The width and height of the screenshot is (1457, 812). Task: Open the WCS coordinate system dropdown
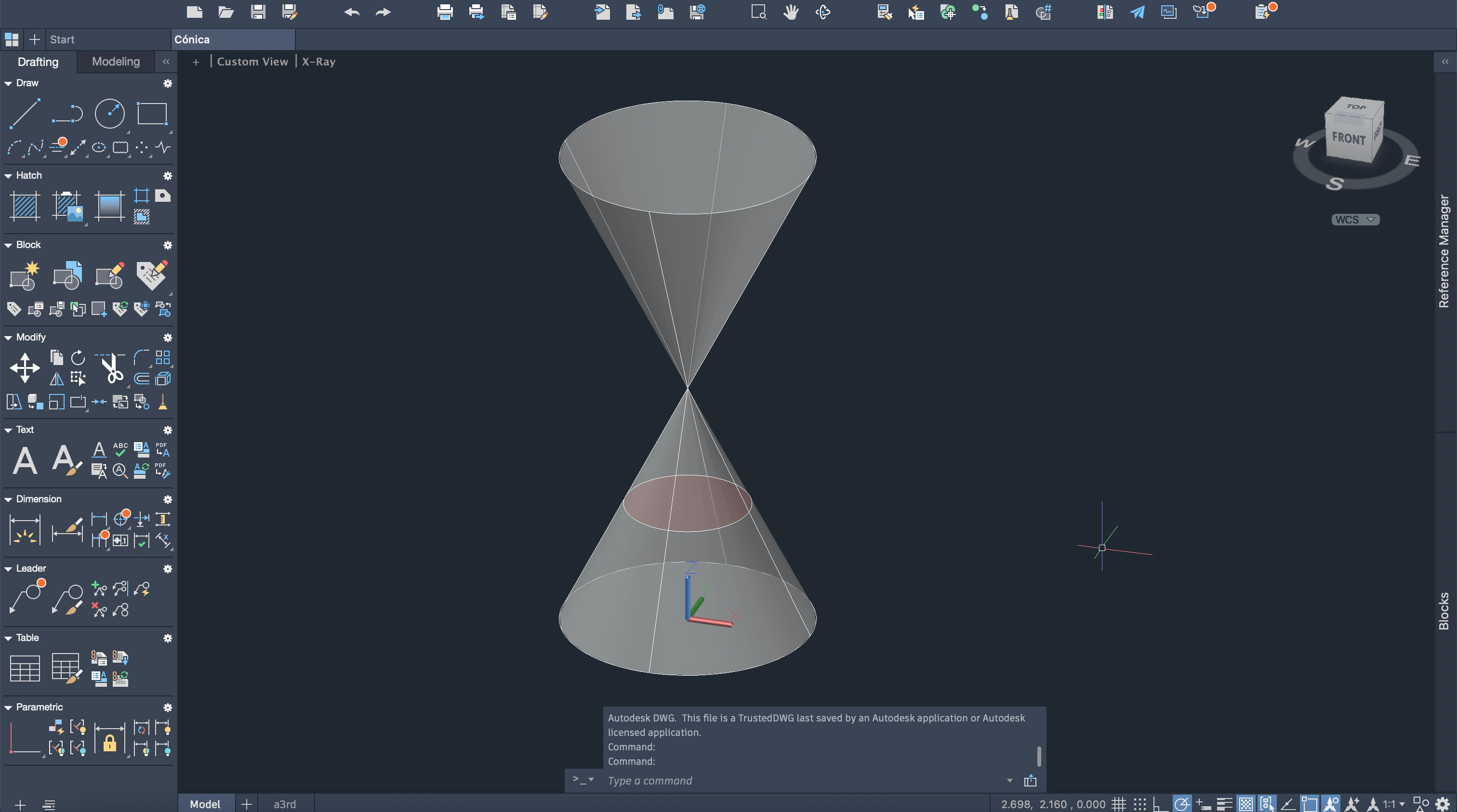1355,220
